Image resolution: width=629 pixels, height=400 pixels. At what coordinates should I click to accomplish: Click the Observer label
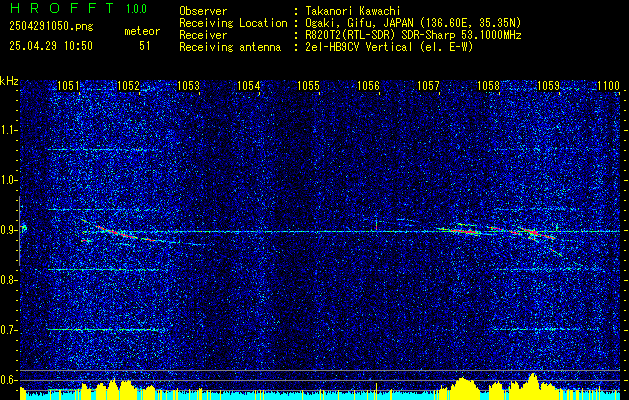(x=203, y=11)
